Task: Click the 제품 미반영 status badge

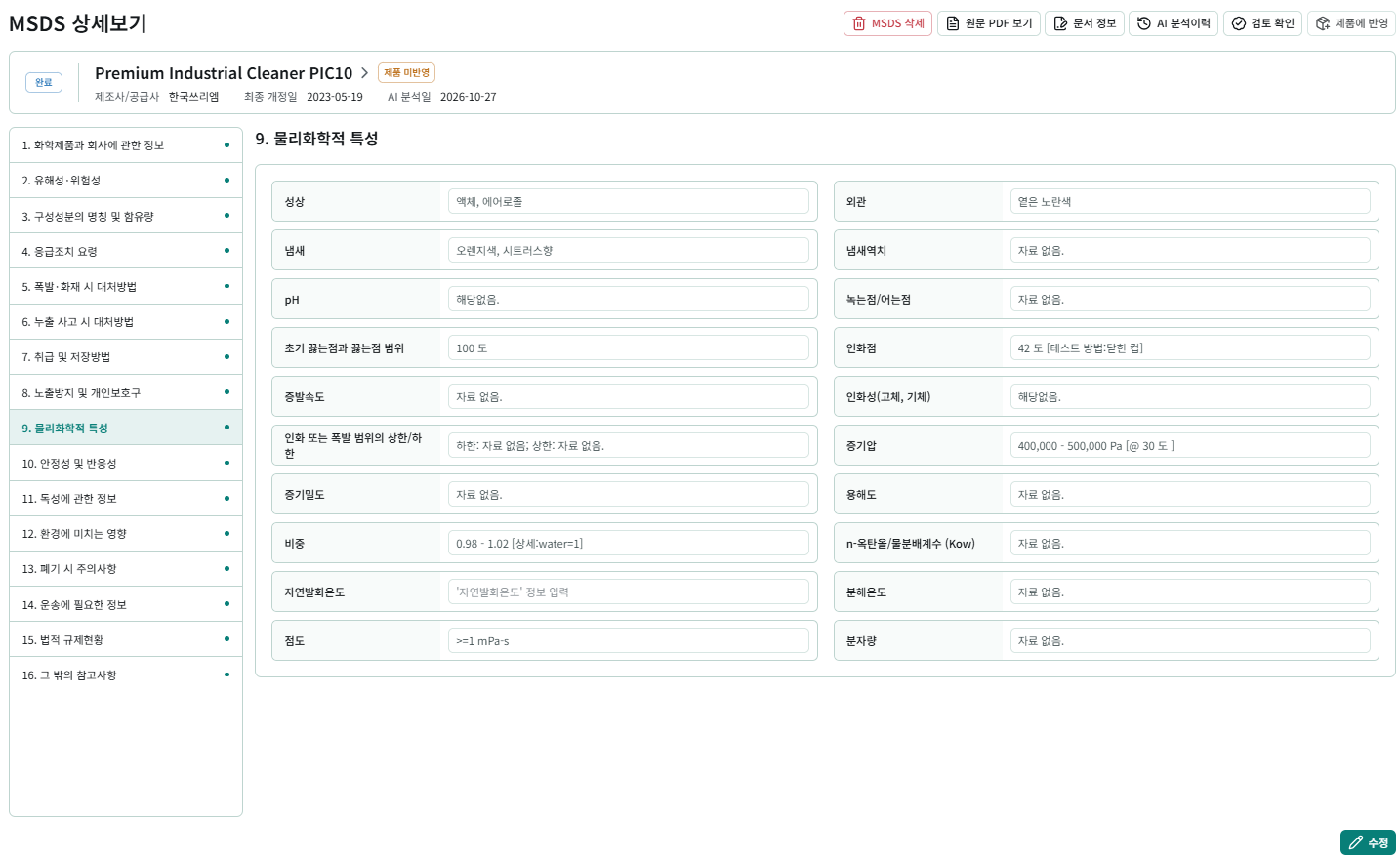Action: click(406, 73)
